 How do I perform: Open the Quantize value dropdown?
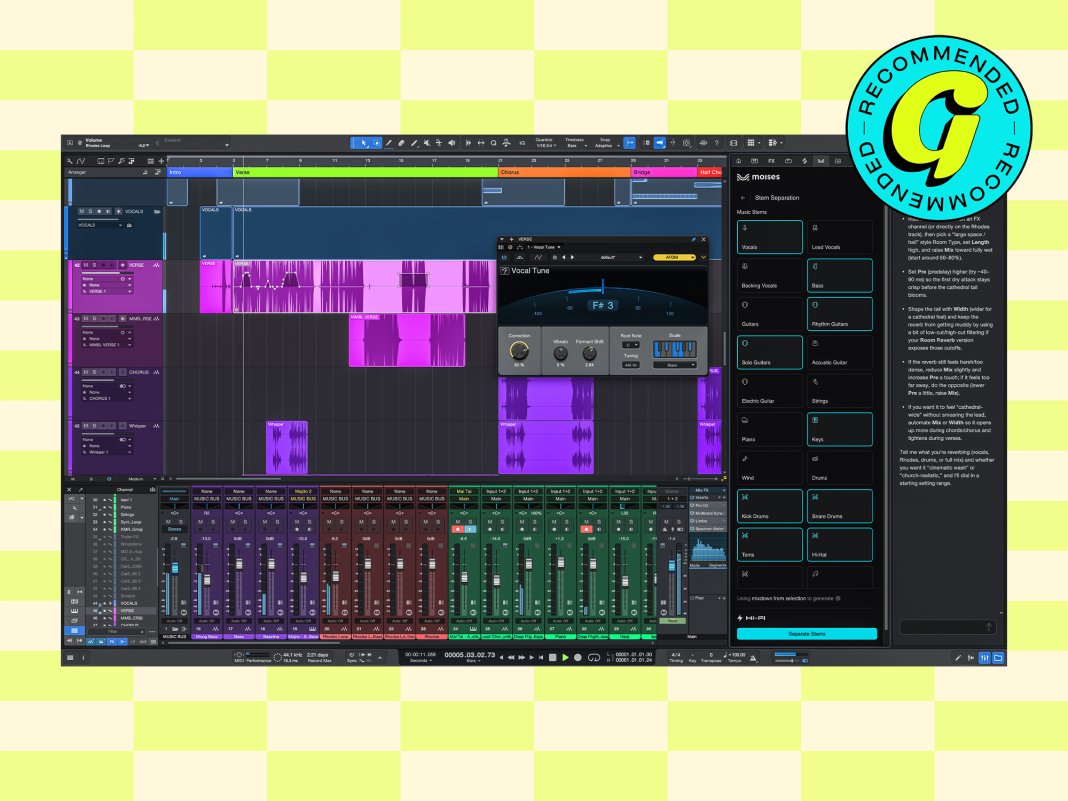[x=545, y=145]
